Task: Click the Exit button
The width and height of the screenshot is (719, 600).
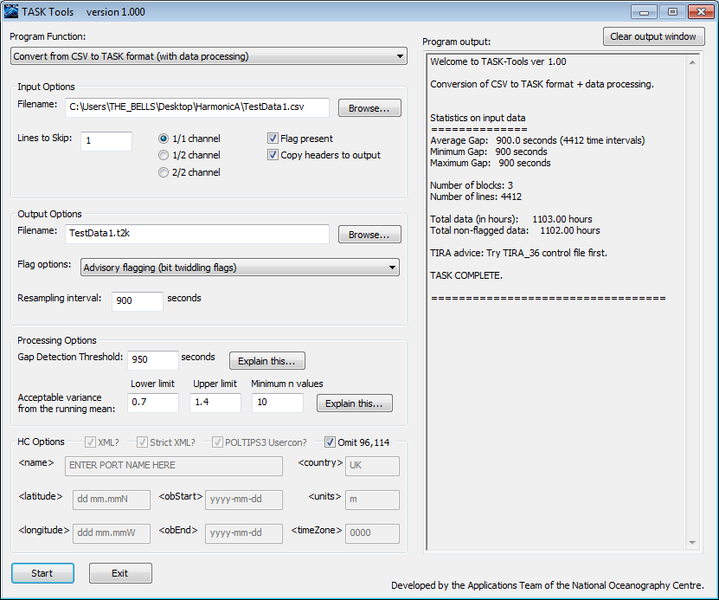Action: point(120,573)
